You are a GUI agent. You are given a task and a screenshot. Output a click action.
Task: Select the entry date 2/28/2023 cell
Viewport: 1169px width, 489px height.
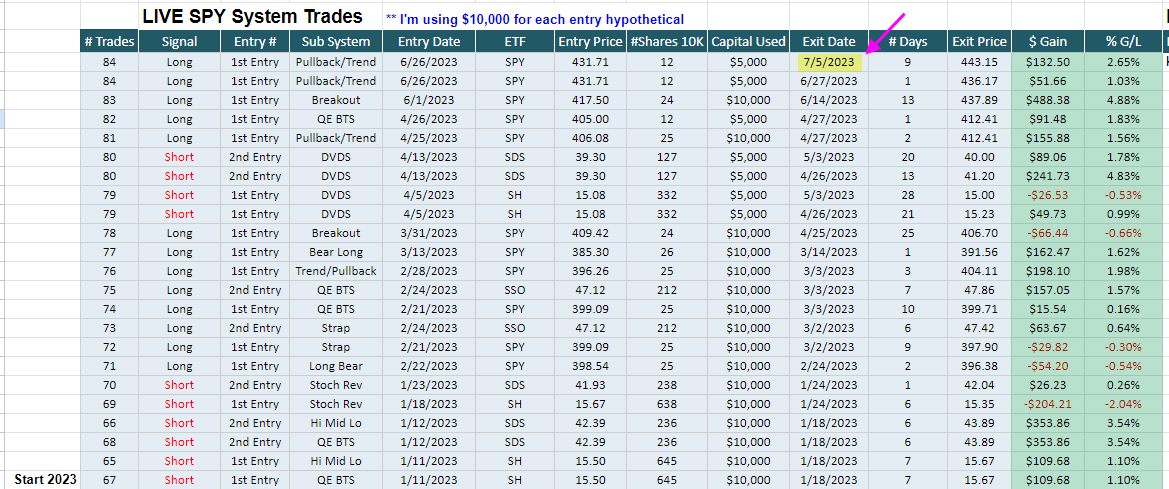click(x=429, y=271)
